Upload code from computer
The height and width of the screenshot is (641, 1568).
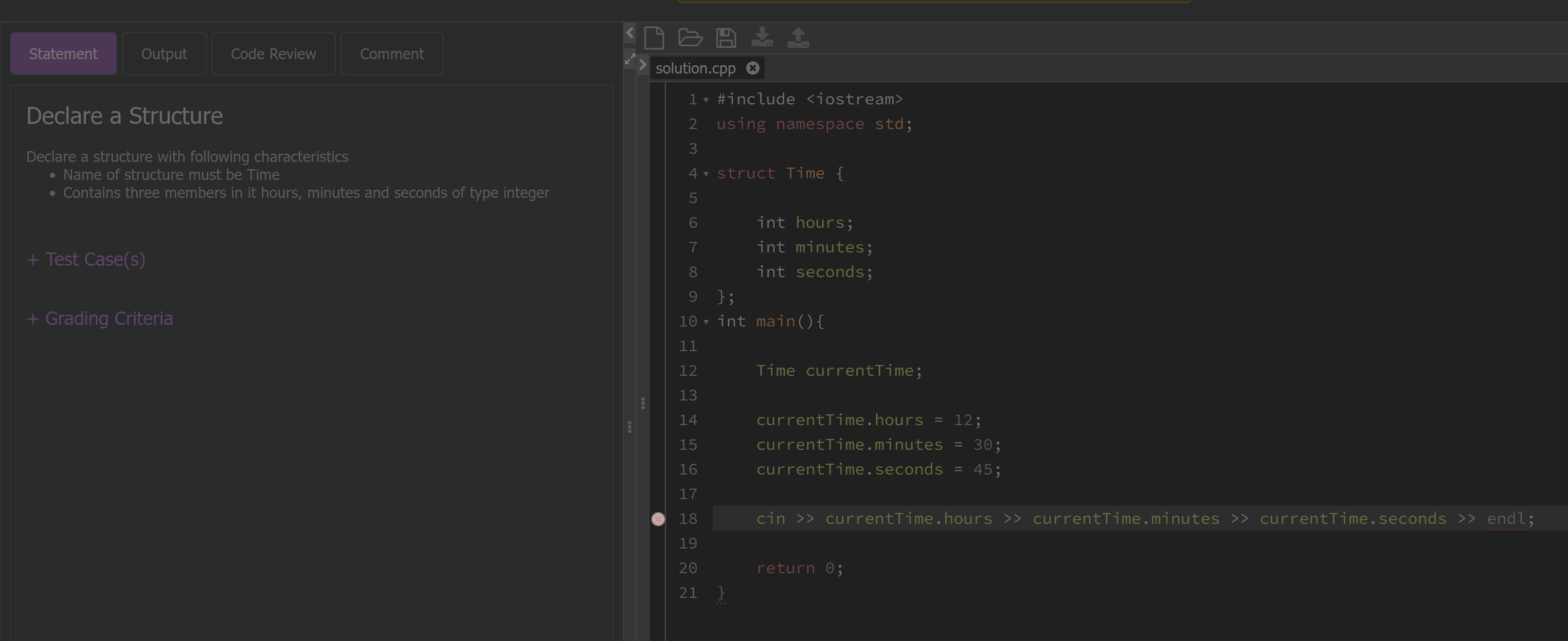point(799,37)
